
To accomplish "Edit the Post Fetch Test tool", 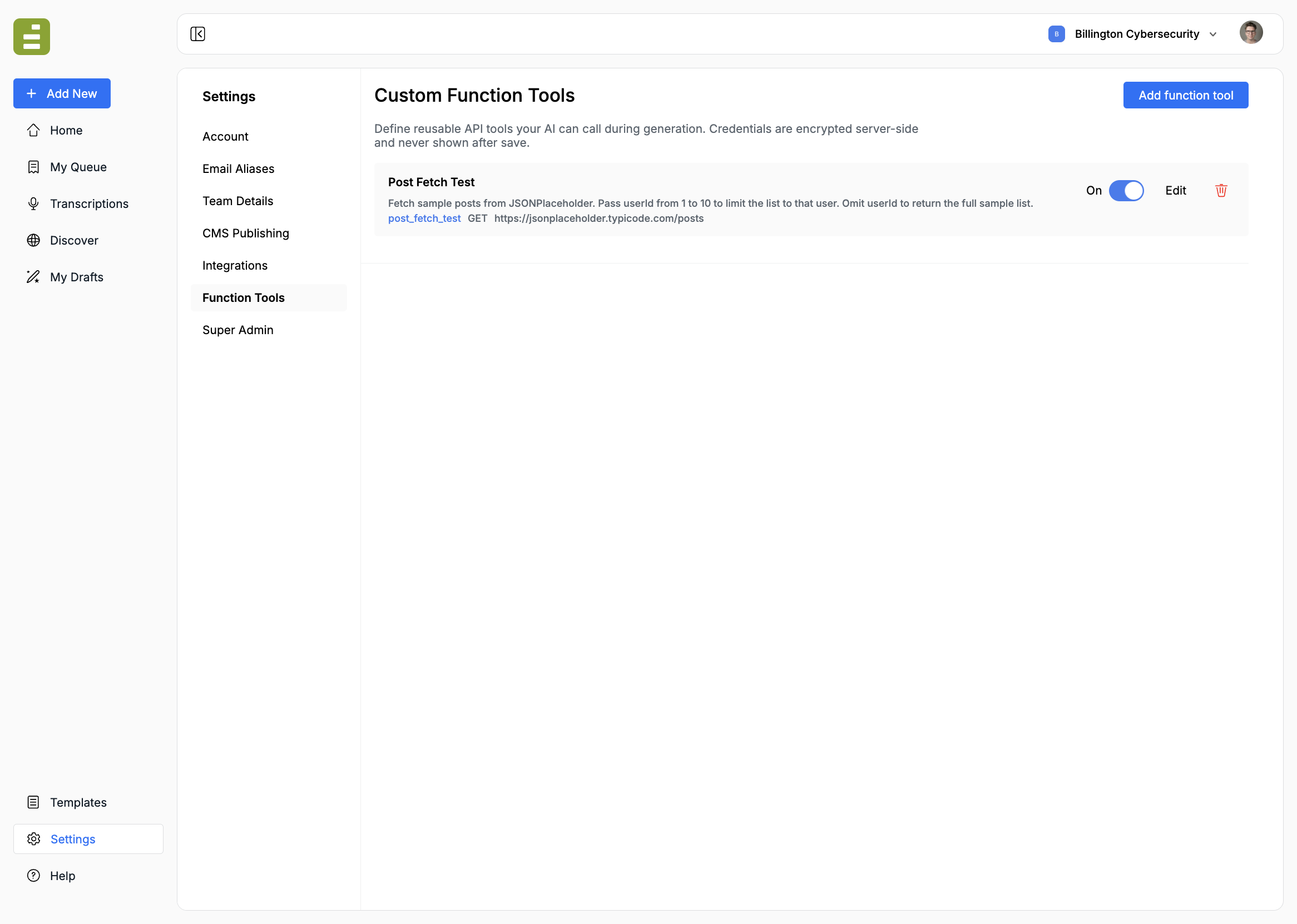I will (x=1176, y=191).
